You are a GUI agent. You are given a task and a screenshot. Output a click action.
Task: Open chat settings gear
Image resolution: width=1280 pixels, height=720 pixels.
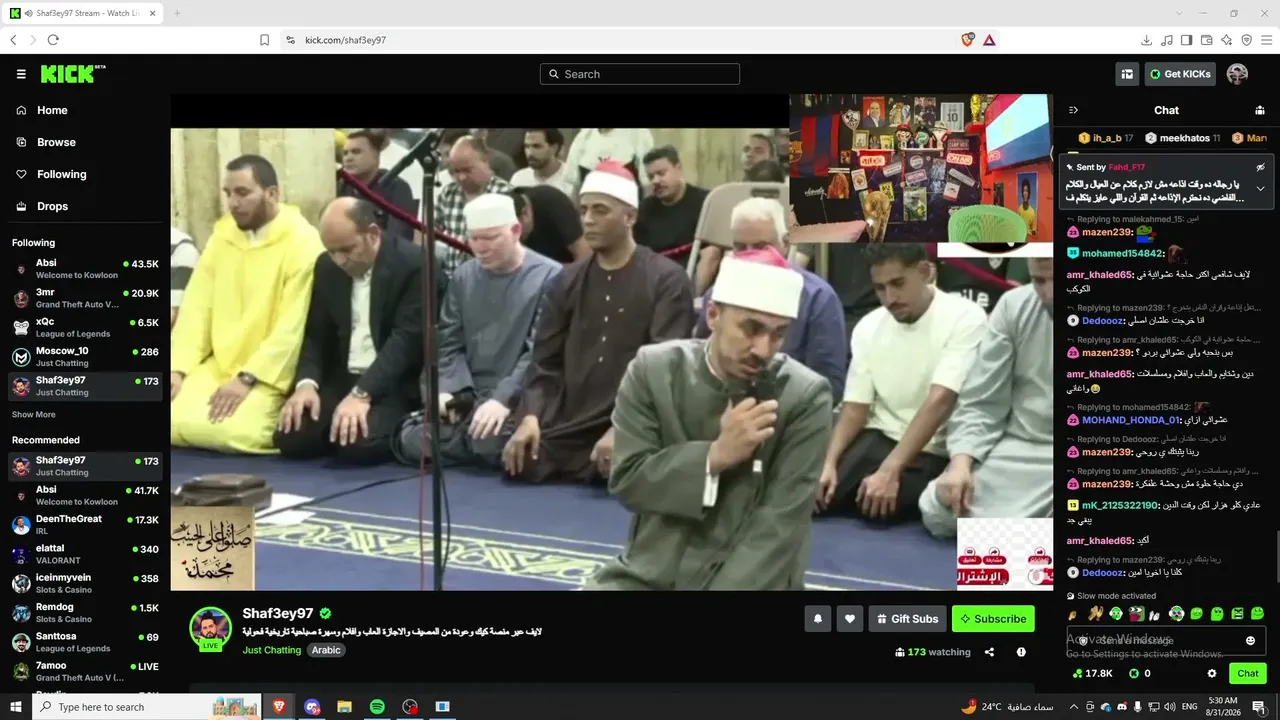pos(1212,674)
